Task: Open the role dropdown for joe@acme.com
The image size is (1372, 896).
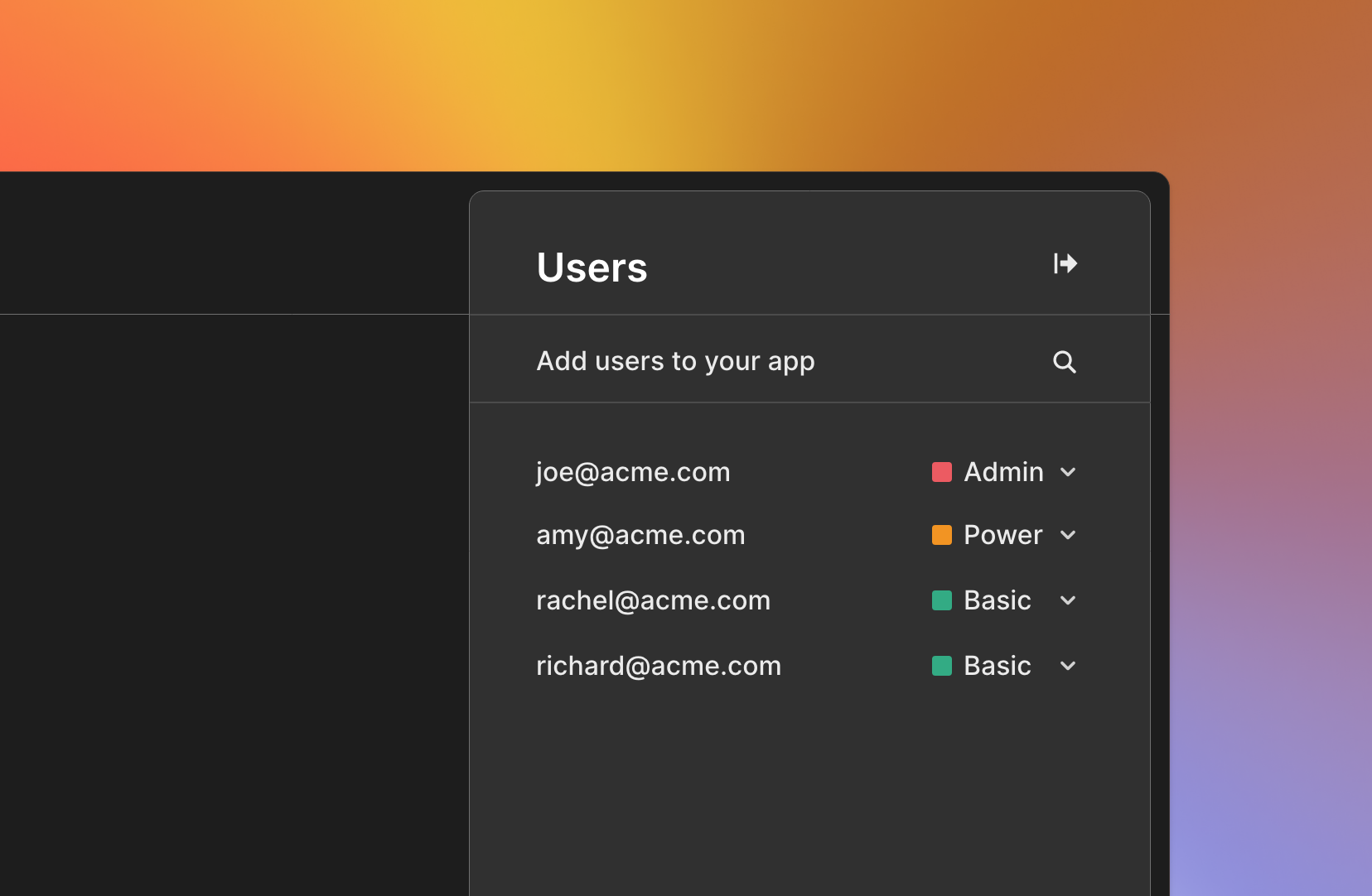Action: pyautogui.click(x=1068, y=472)
